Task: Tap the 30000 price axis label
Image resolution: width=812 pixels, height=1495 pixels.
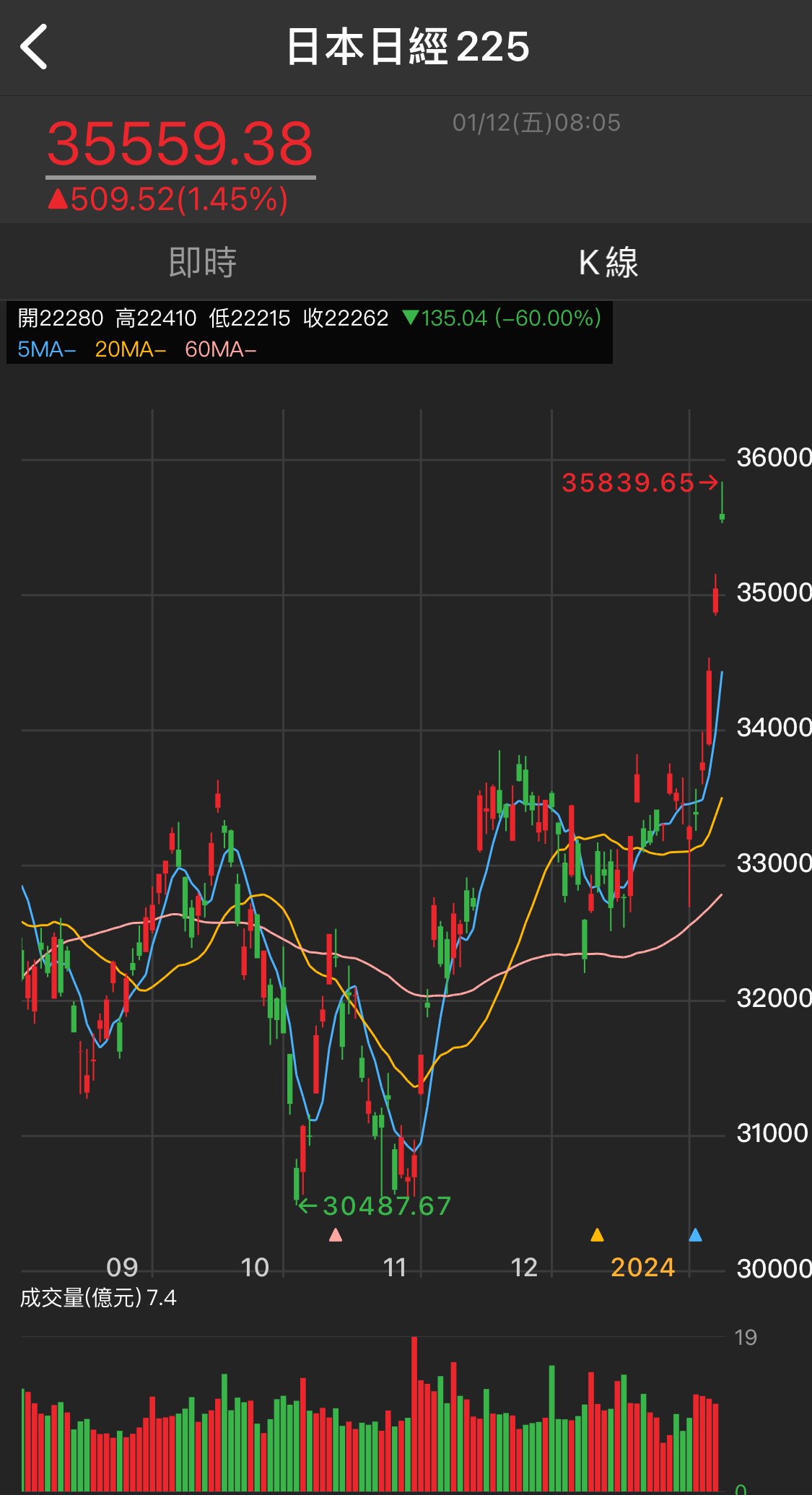Action: [774, 1269]
